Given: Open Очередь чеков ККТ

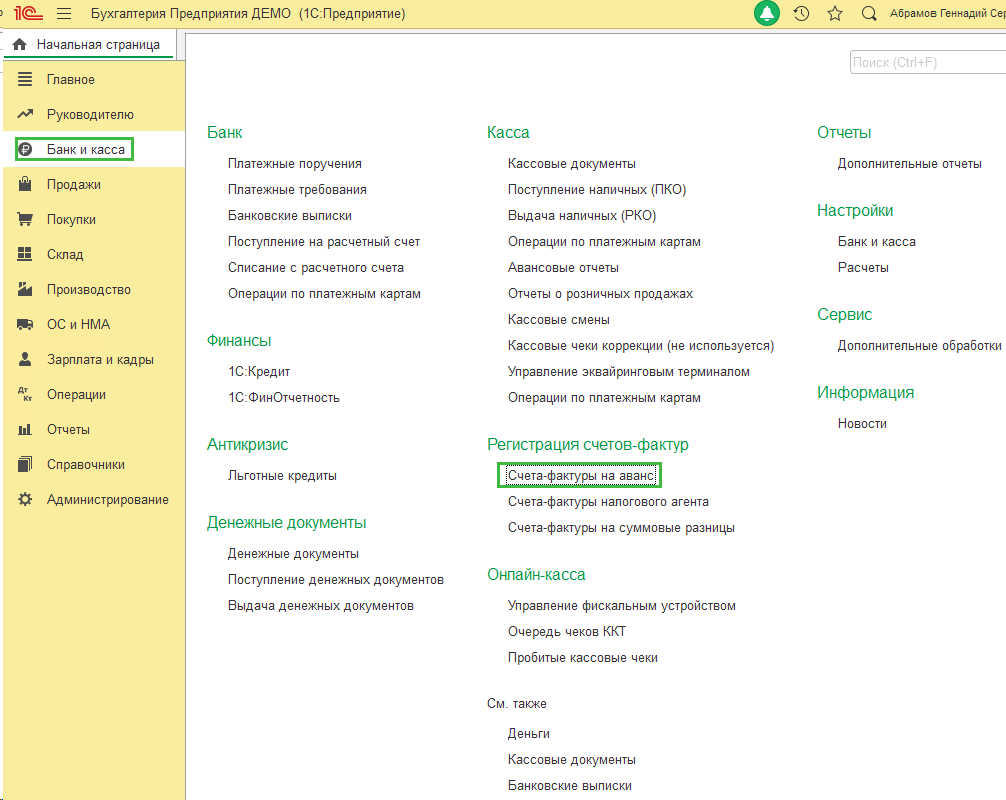Looking at the screenshot, I should [567, 632].
